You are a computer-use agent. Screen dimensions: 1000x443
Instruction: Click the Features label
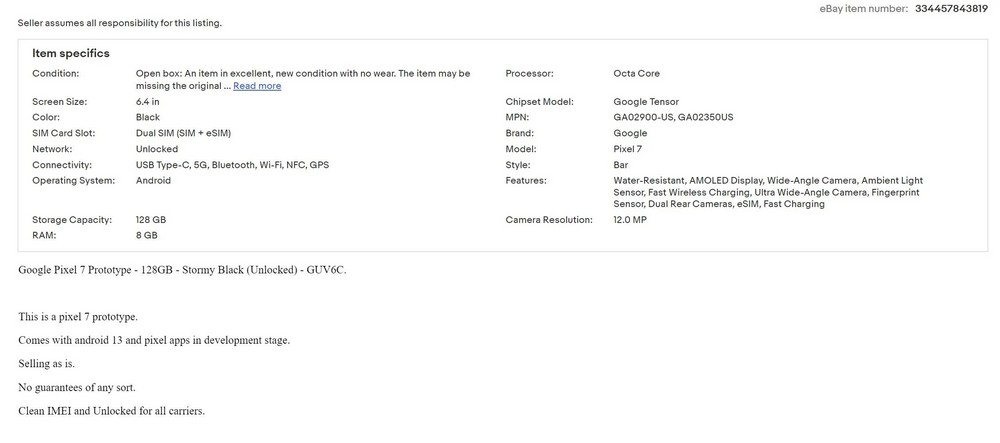(526, 180)
